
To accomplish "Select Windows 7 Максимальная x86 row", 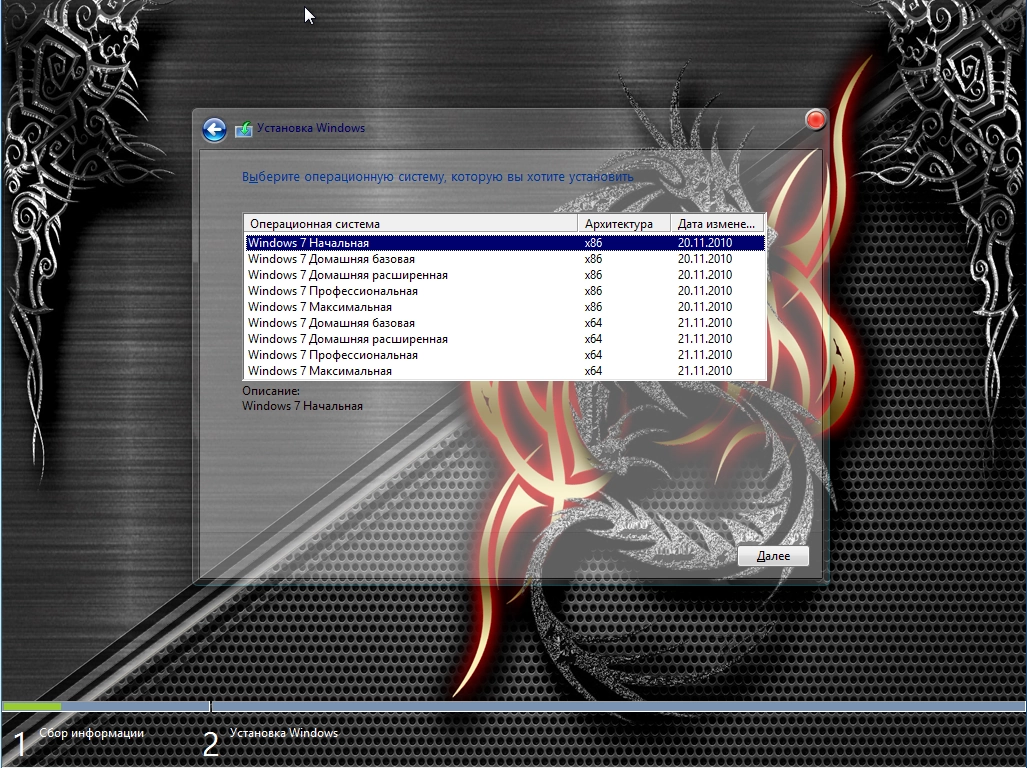I will click(505, 307).
